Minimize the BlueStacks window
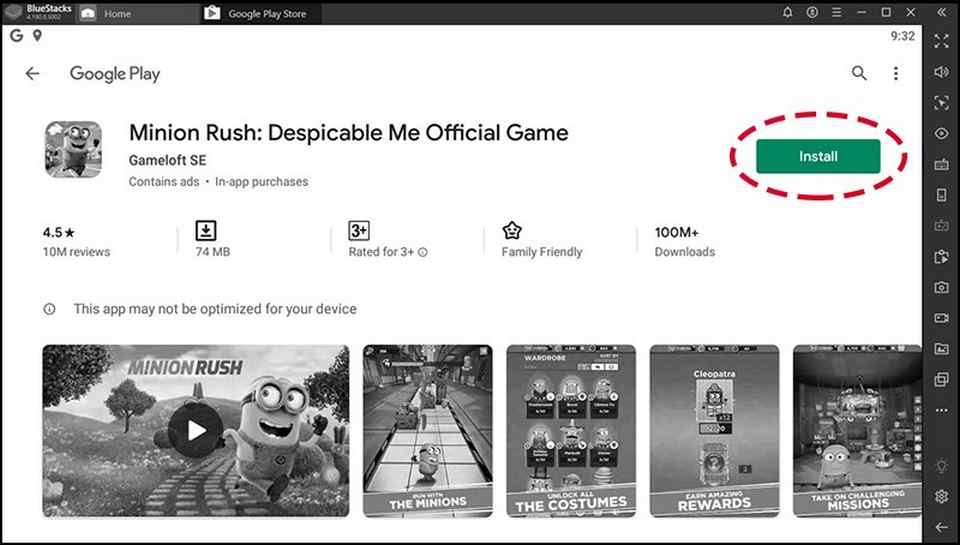This screenshot has width=960, height=545. [x=861, y=12]
